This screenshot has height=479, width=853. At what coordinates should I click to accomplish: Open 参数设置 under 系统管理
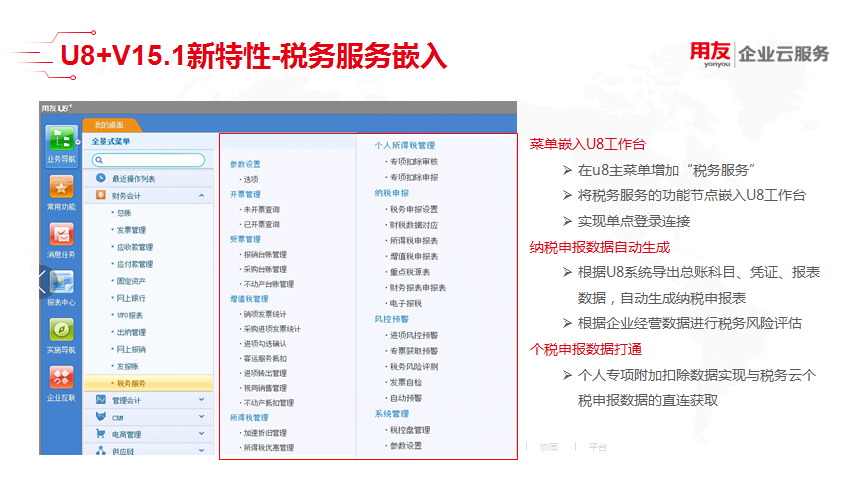tap(406, 445)
